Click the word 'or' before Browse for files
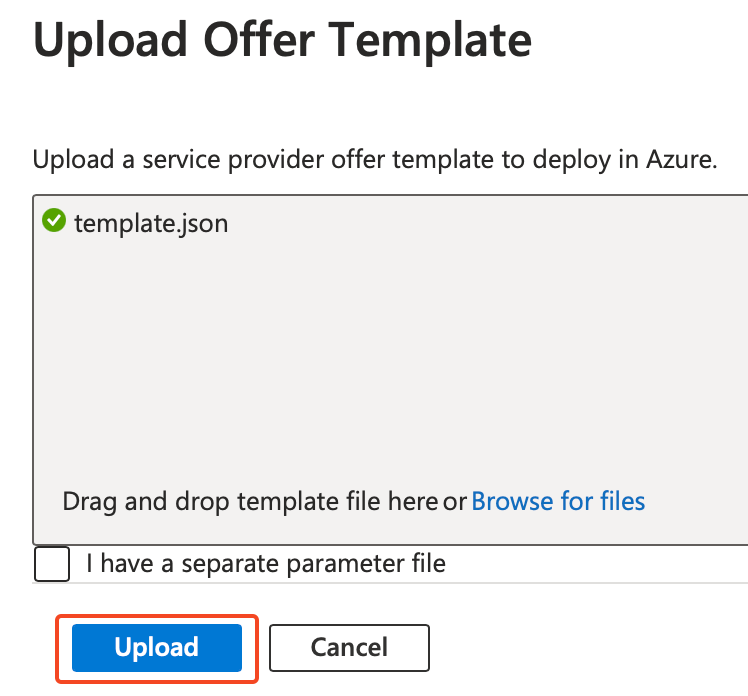Viewport: 748px width, 696px height. pos(455,500)
